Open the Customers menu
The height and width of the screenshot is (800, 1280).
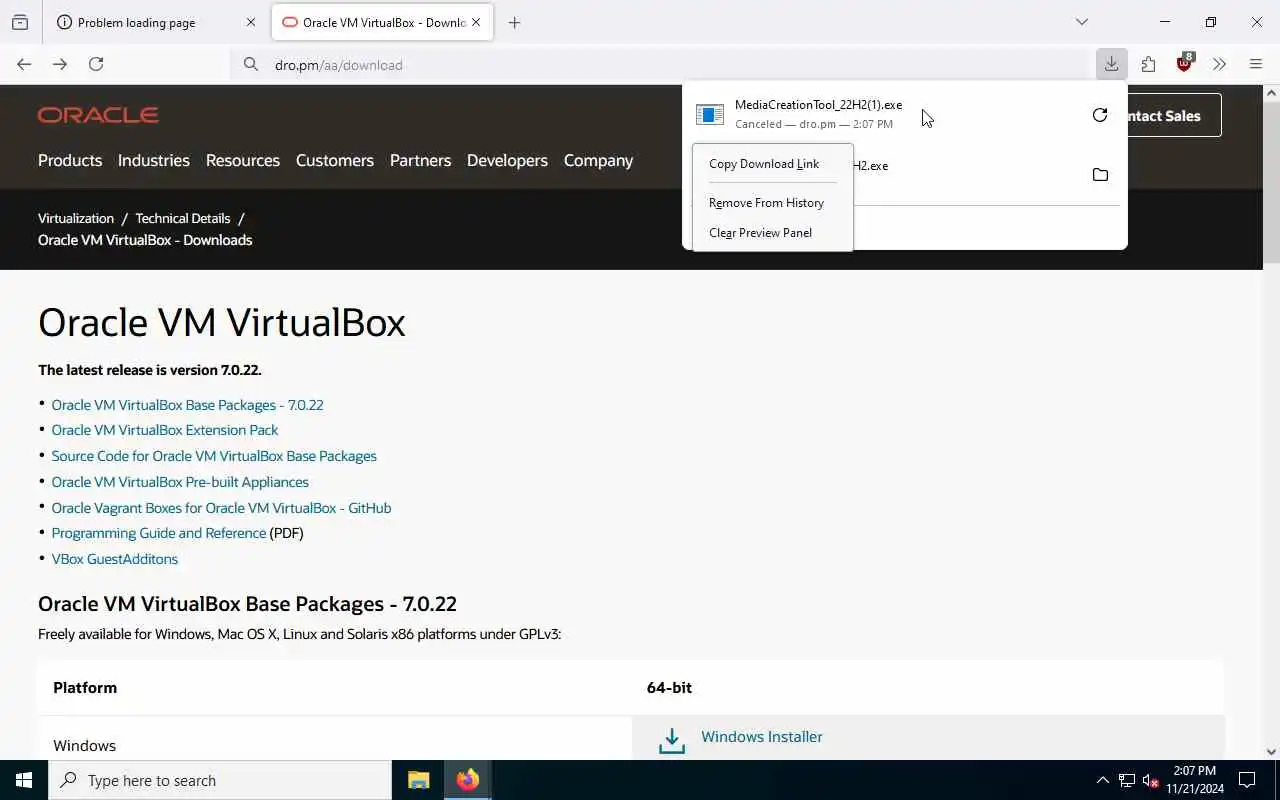[x=335, y=160]
